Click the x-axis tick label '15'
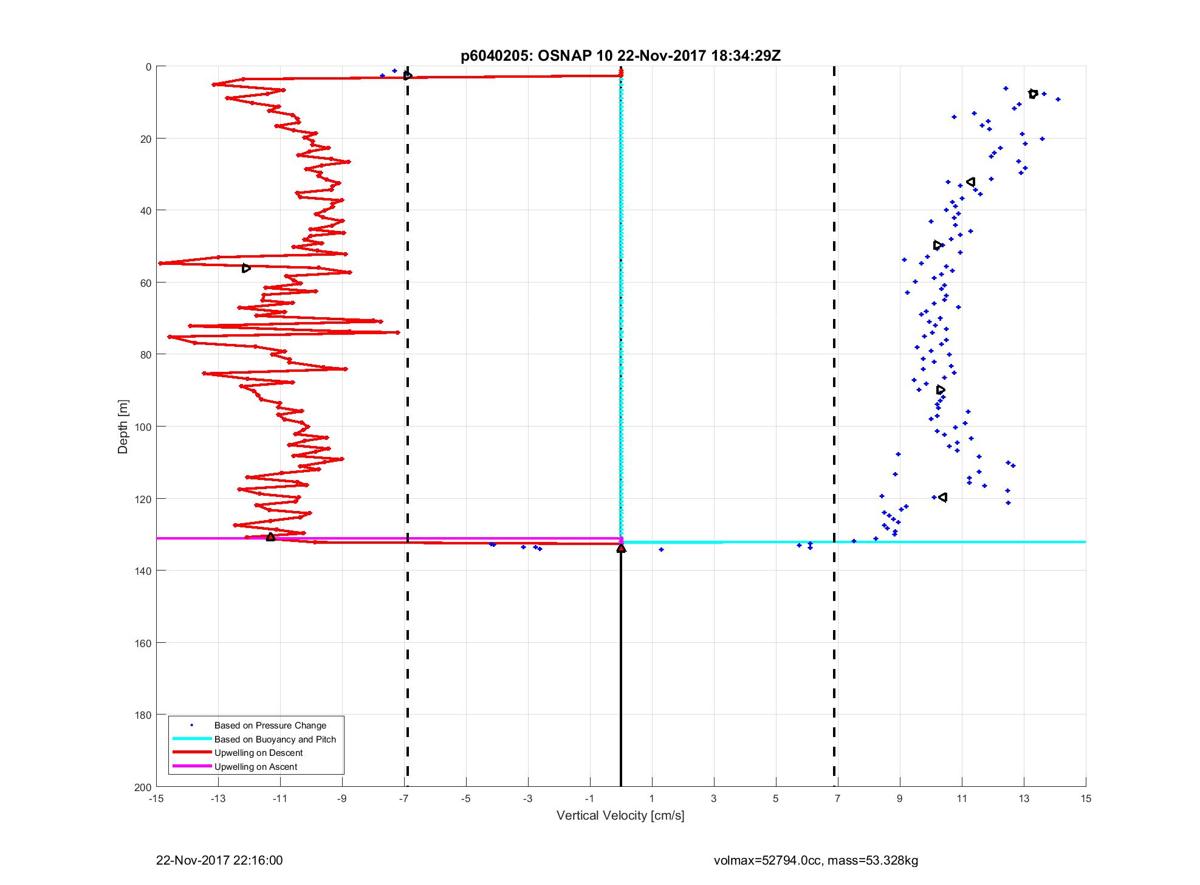The image size is (1200, 885). (1086, 798)
